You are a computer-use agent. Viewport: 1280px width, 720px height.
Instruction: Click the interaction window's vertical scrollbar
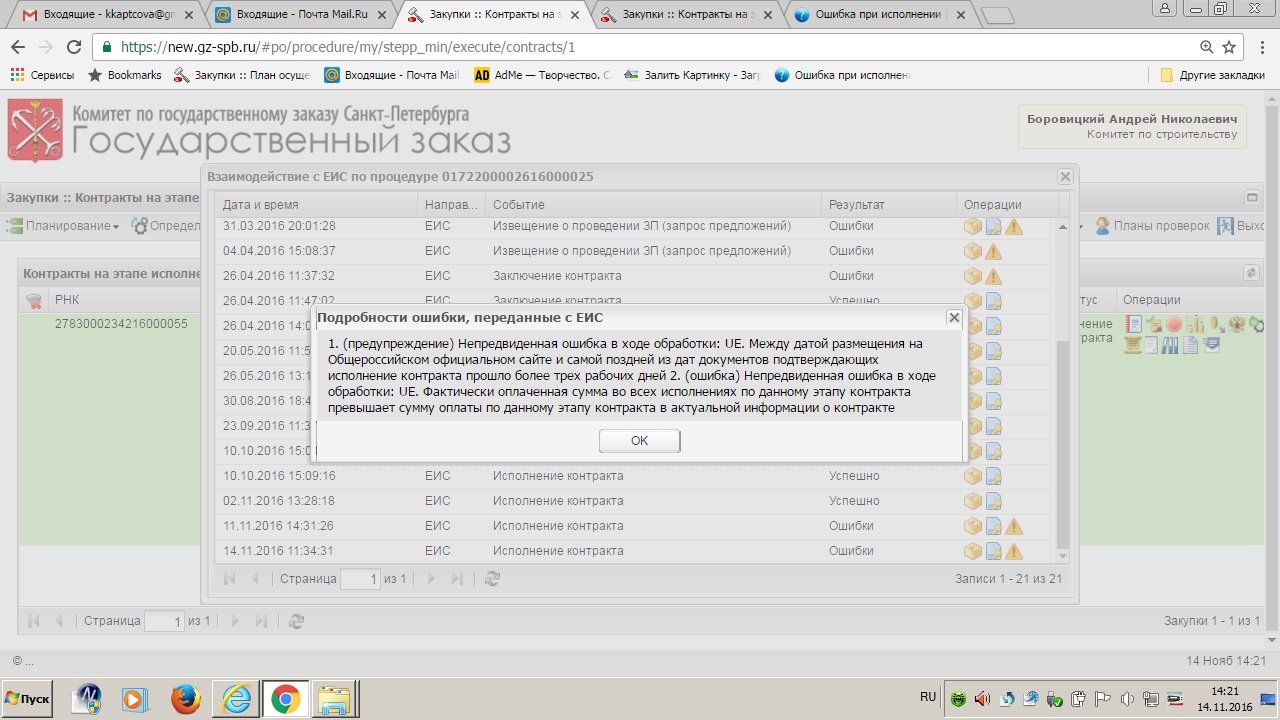click(1062, 440)
